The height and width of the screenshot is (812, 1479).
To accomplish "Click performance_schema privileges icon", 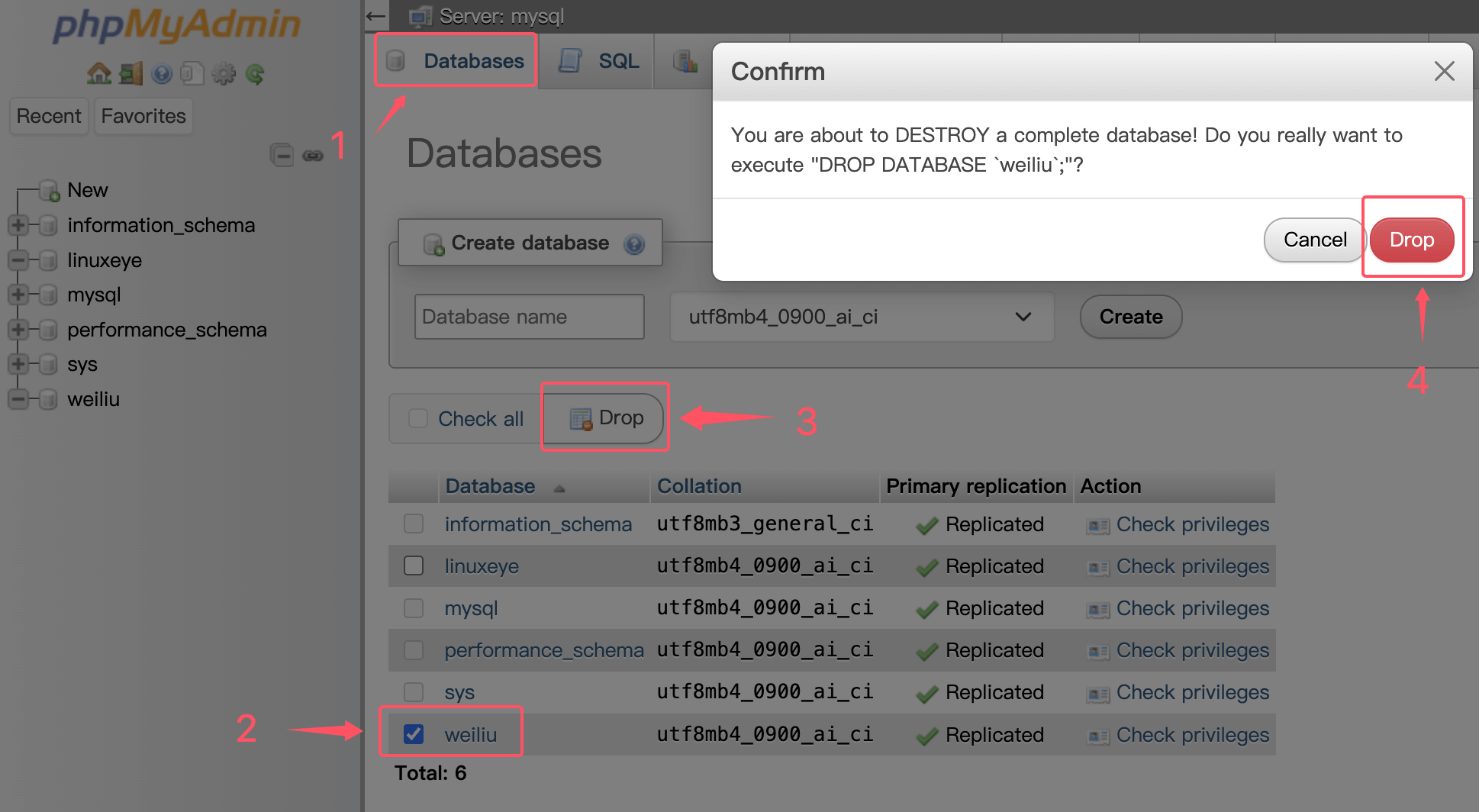I will (x=1098, y=652).
